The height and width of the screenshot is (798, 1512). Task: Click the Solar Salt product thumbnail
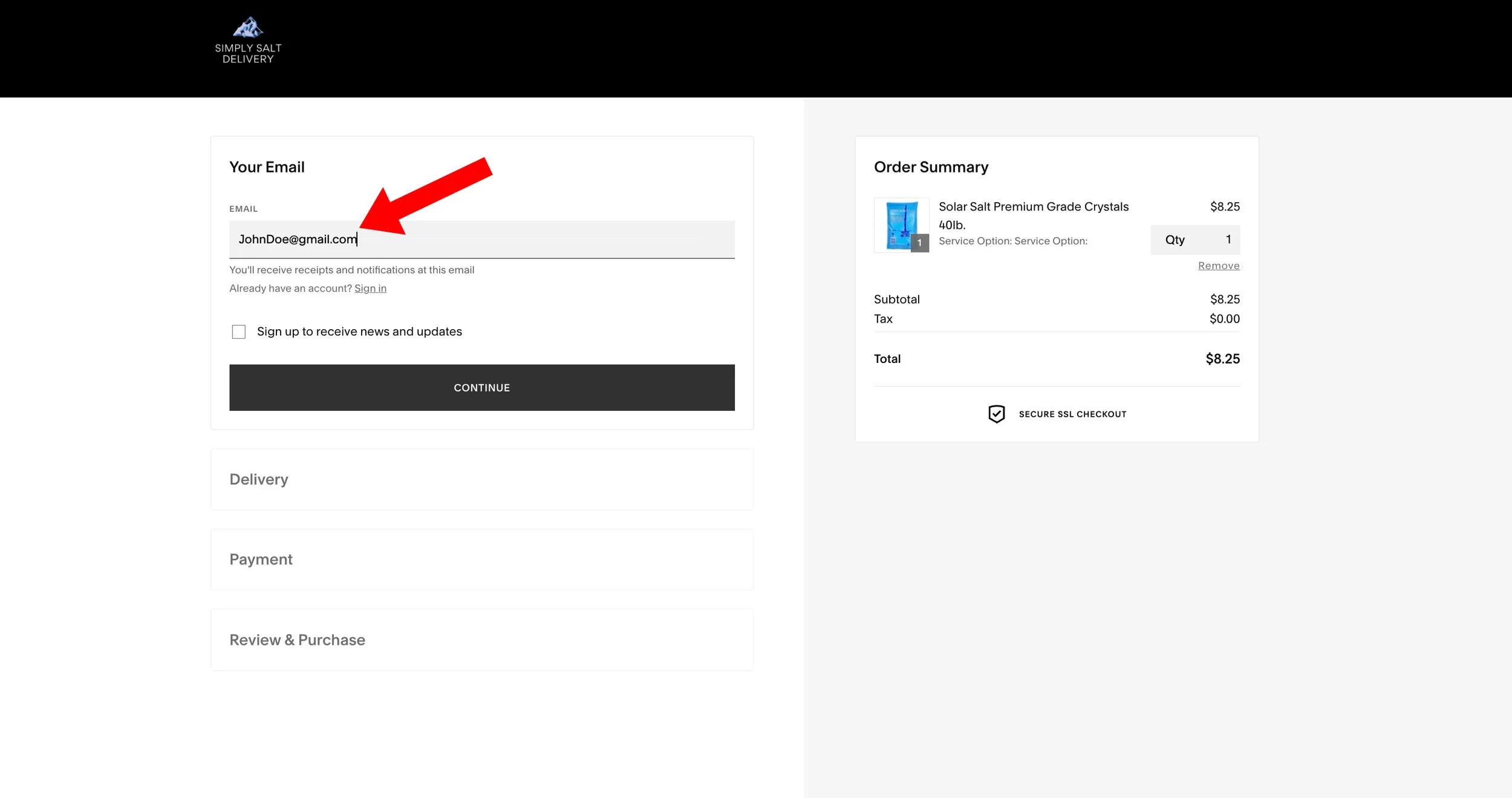coord(901,225)
